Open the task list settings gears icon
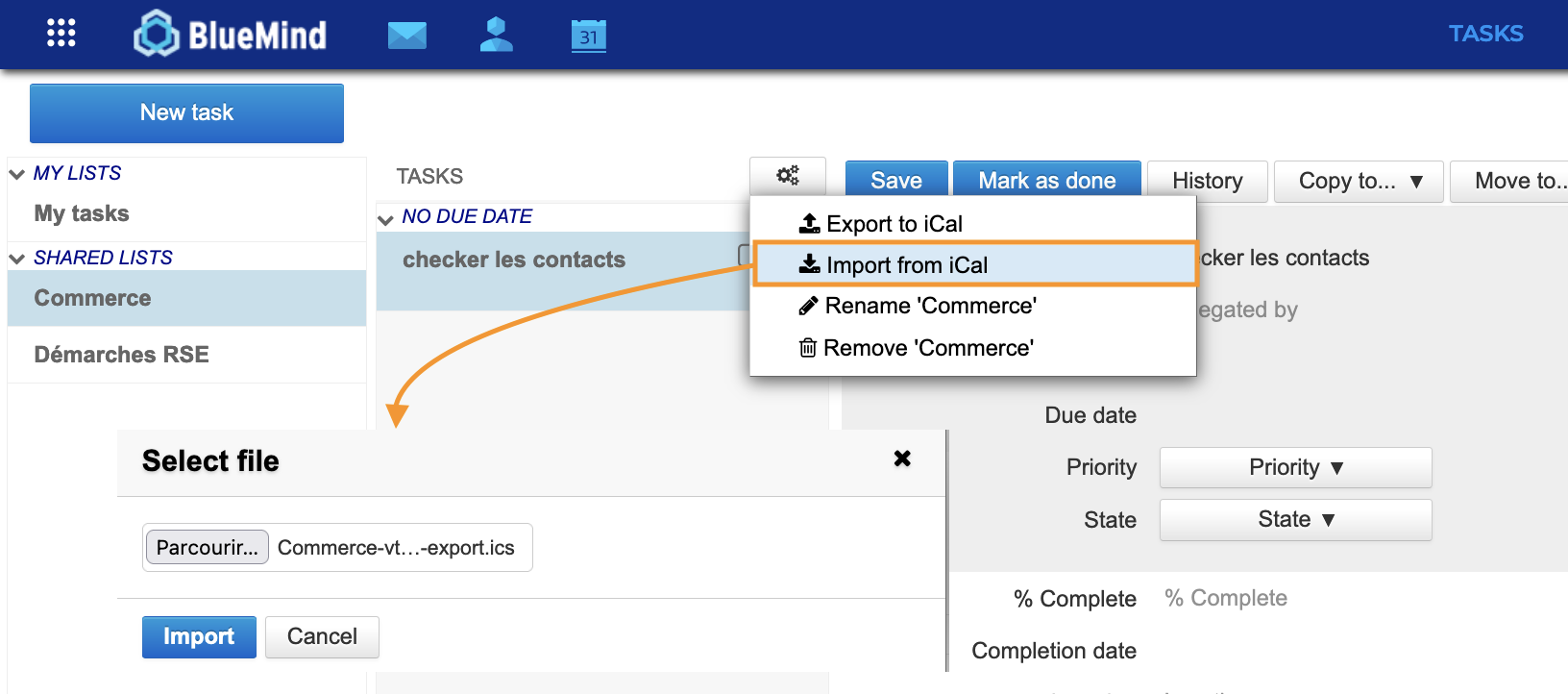 (787, 176)
